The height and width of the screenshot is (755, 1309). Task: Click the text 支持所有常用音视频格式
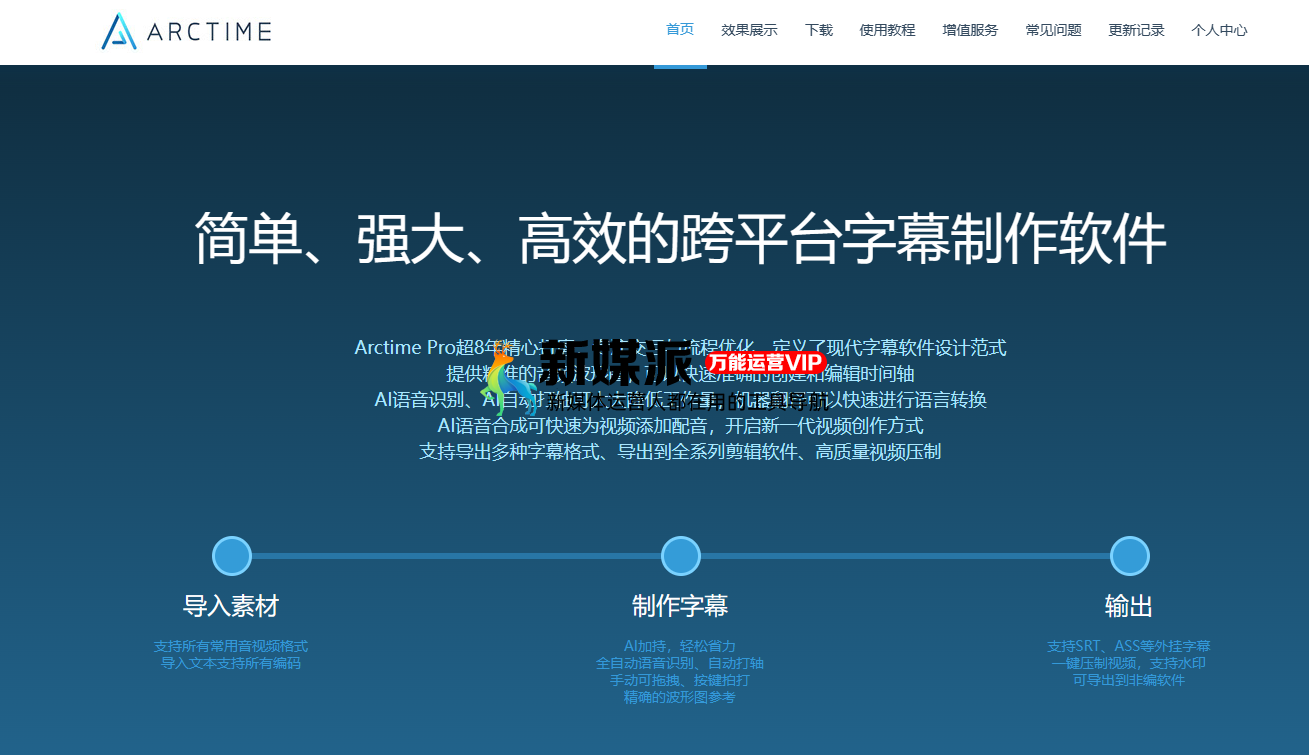231,646
